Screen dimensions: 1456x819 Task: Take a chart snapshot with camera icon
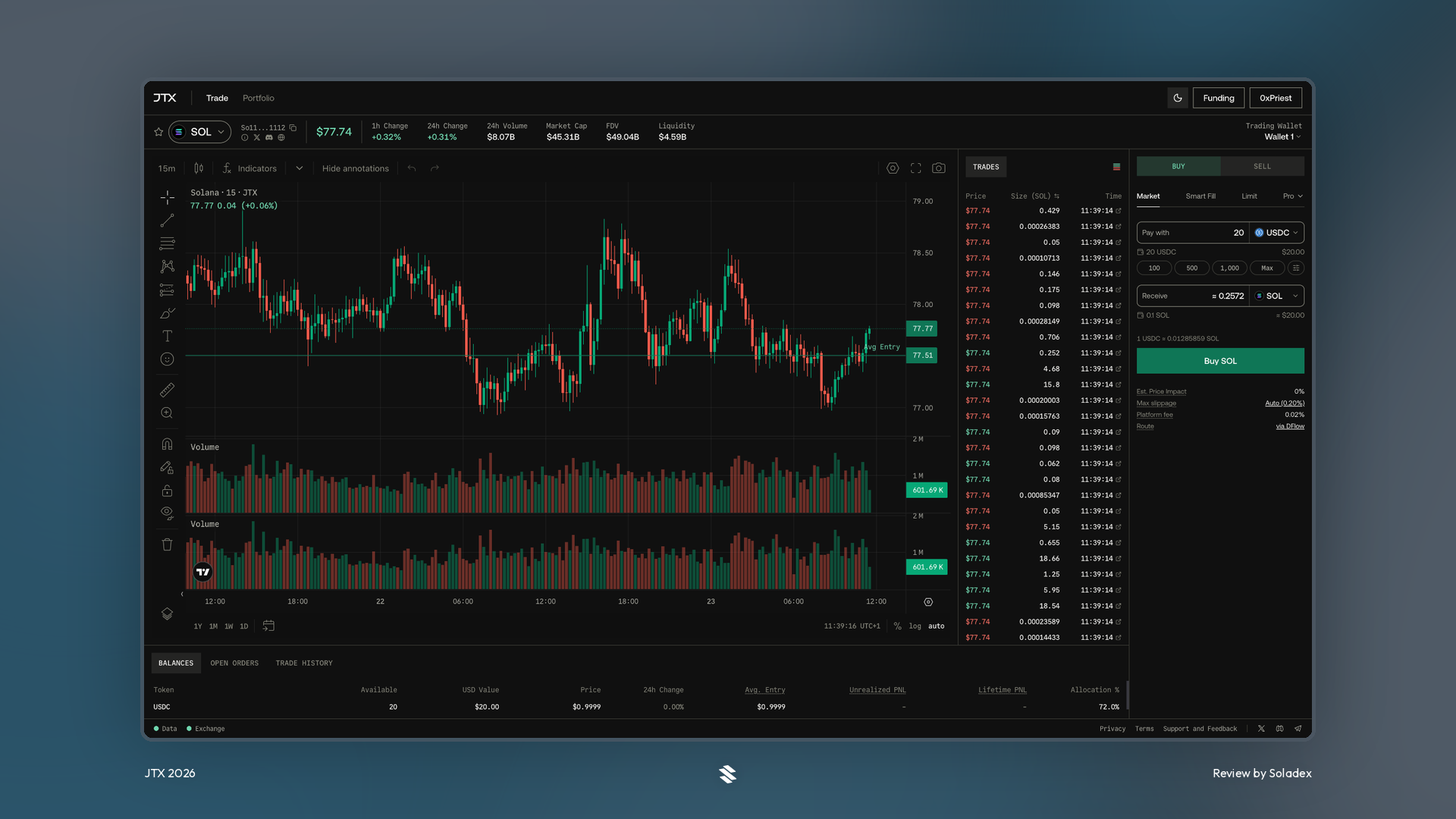click(939, 168)
